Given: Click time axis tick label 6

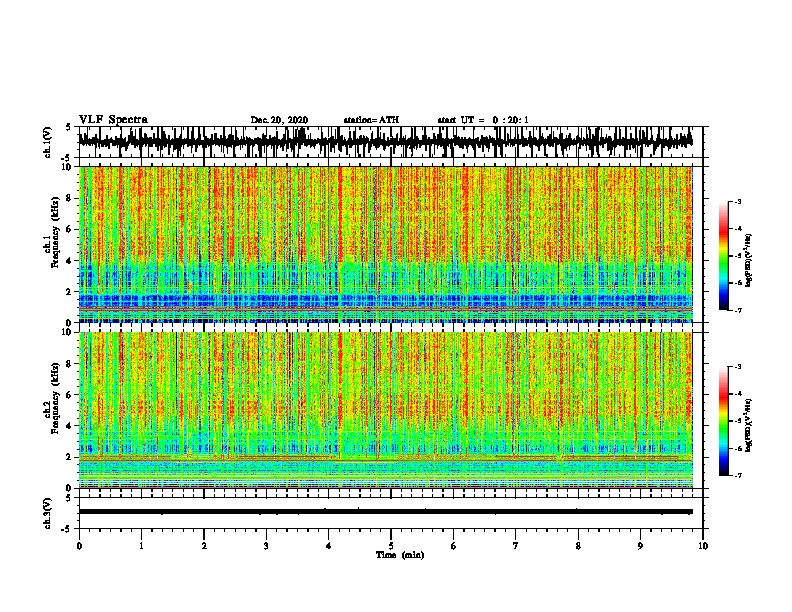Looking at the screenshot, I should (454, 546).
